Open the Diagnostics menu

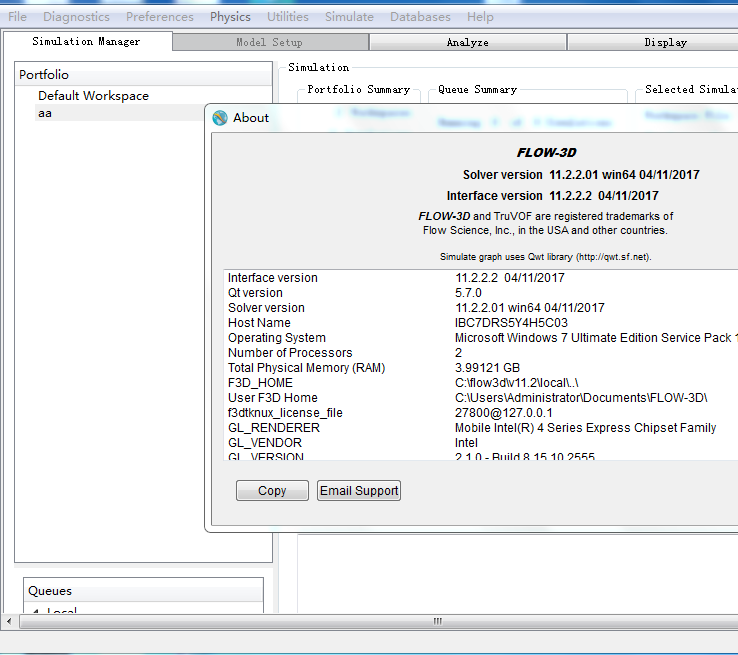coord(76,17)
